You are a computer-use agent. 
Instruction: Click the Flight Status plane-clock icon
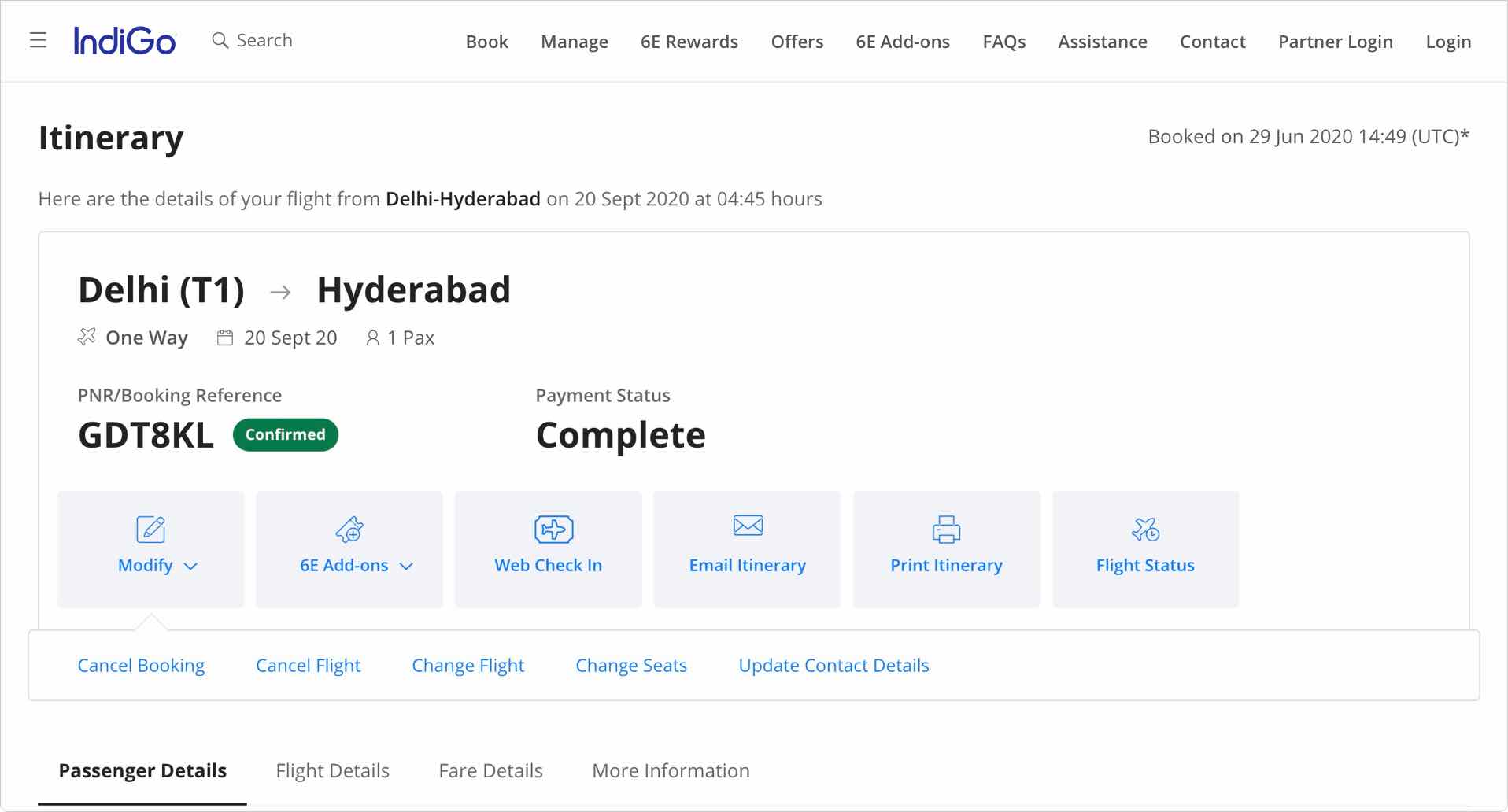(1145, 530)
